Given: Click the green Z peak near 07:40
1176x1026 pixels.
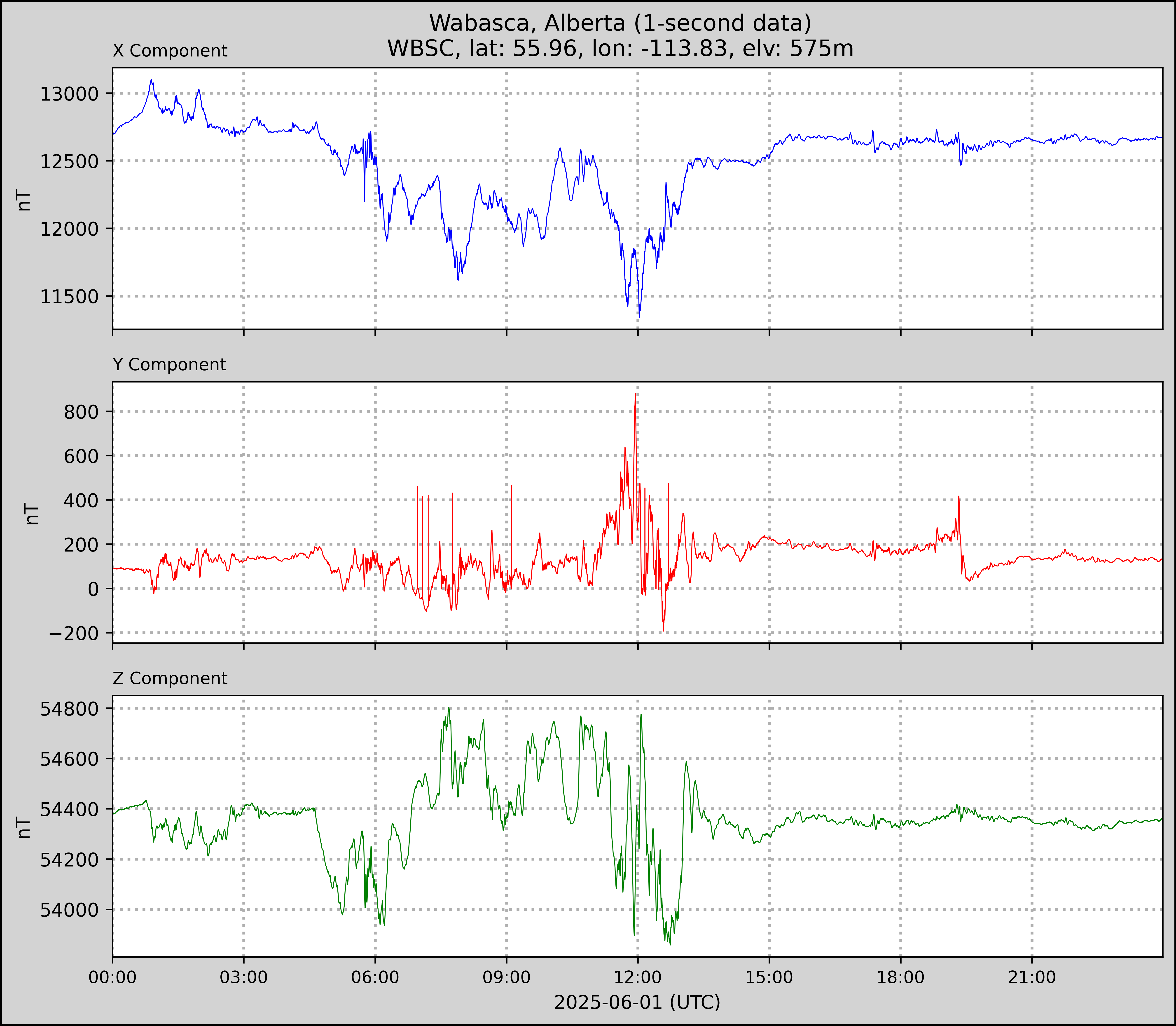Looking at the screenshot, I should pos(449,708).
